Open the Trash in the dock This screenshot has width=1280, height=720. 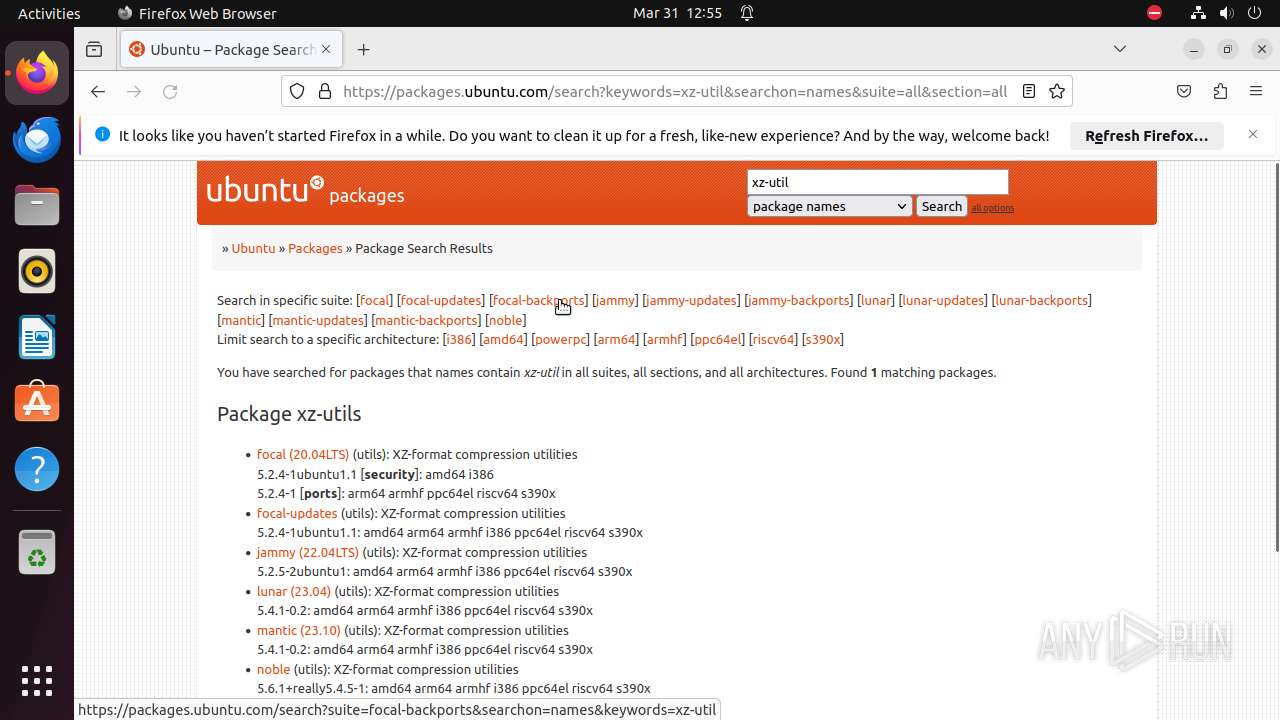(x=37, y=552)
